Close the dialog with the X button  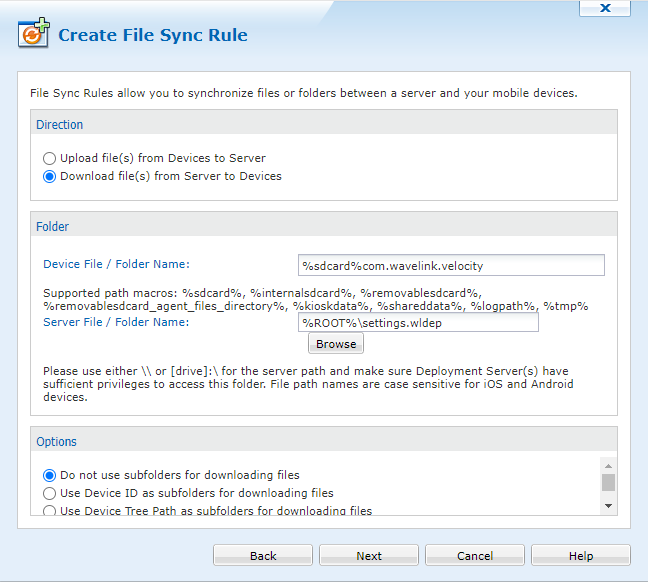pos(605,8)
